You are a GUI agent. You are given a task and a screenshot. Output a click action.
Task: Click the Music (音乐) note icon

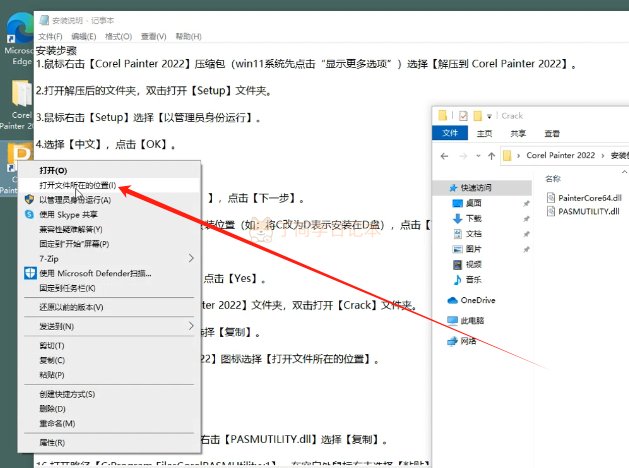click(x=457, y=280)
